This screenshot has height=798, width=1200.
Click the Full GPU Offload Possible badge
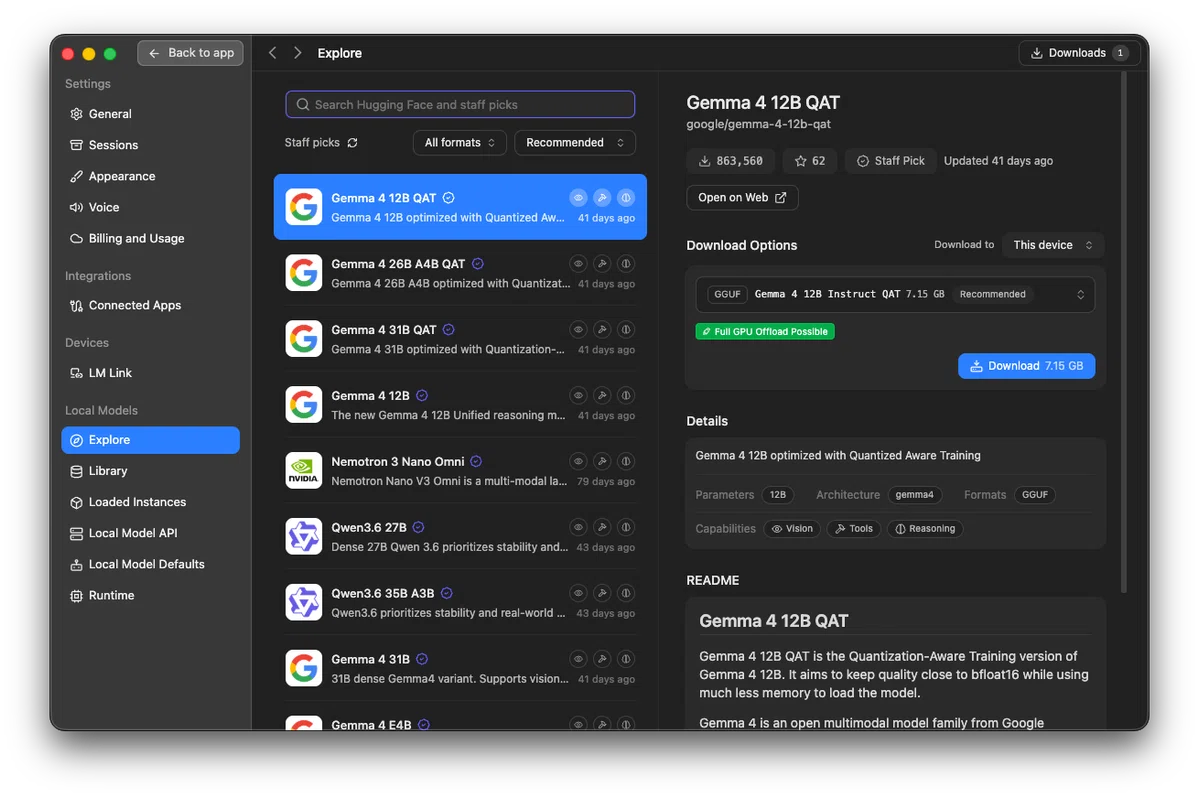(x=765, y=332)
